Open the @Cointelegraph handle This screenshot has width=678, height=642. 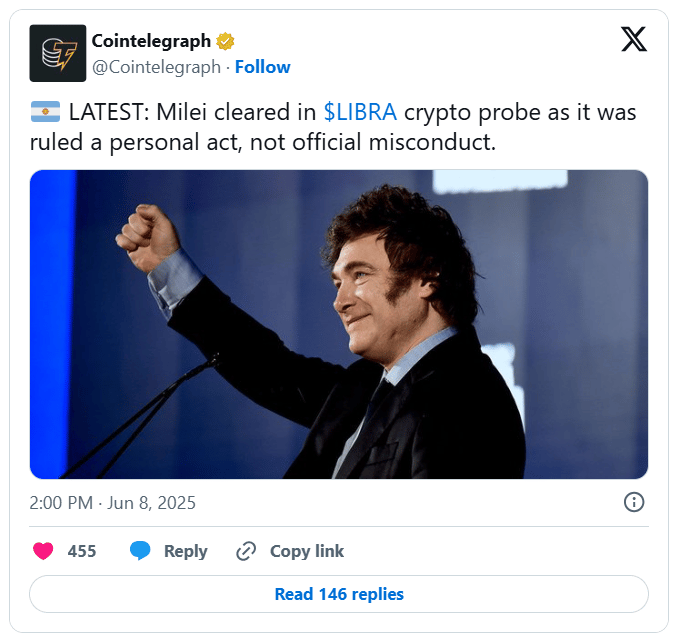156,67
